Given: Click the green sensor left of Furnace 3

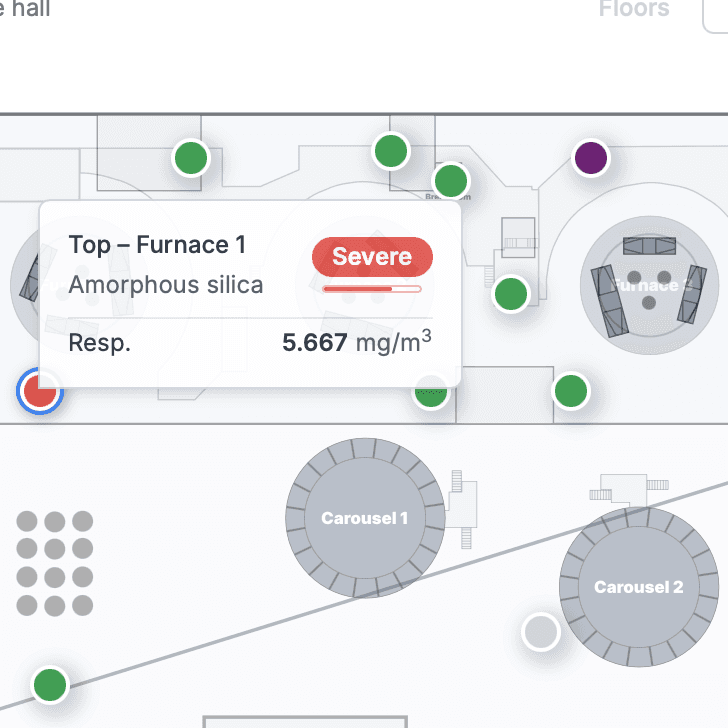Looking at the screenshot, I should click(511, 294).
